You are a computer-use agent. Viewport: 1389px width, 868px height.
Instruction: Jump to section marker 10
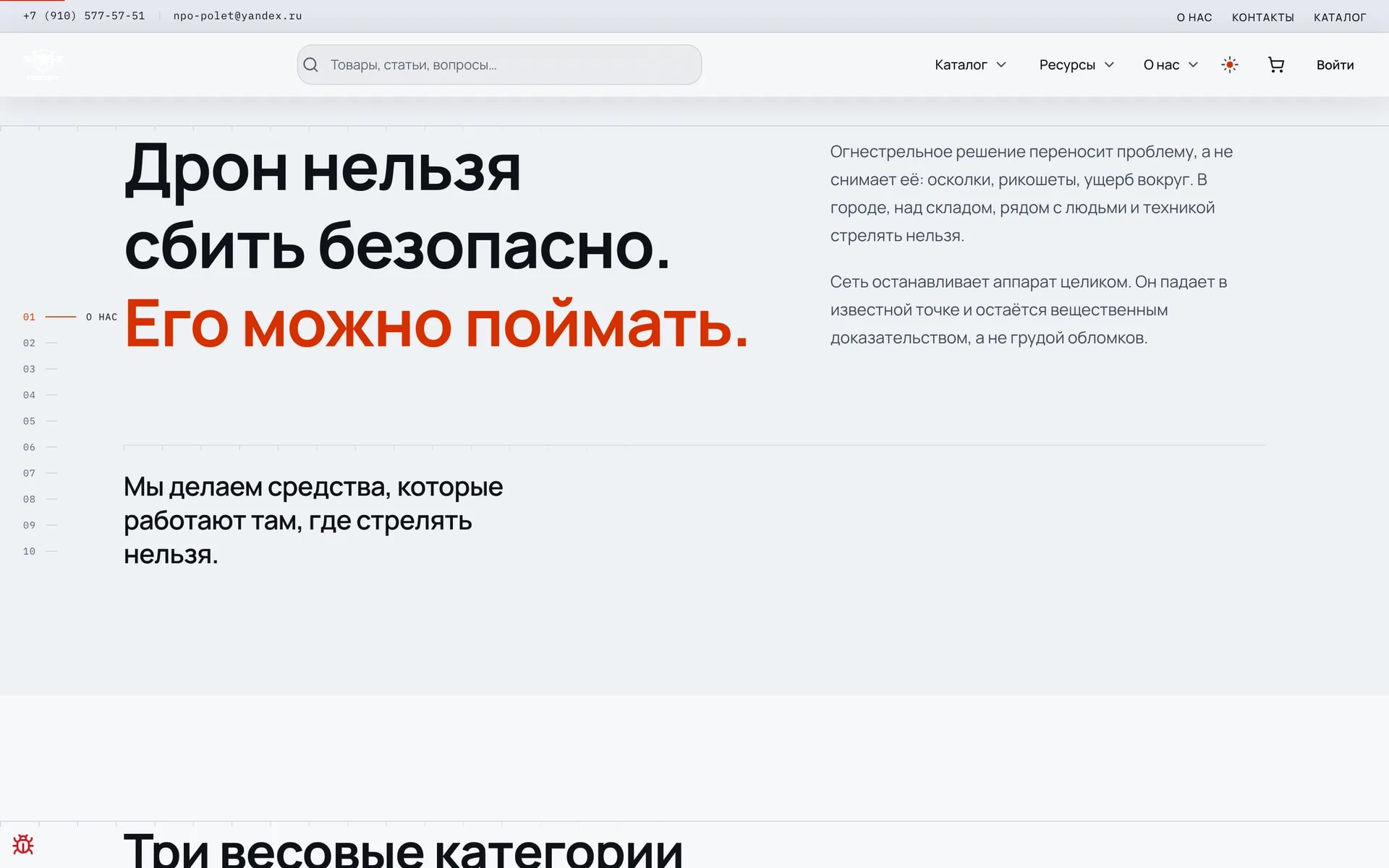(40, 551)
